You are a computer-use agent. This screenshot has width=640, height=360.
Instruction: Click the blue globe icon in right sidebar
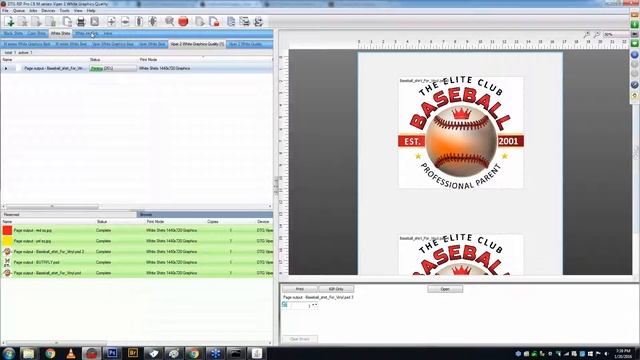634,54
